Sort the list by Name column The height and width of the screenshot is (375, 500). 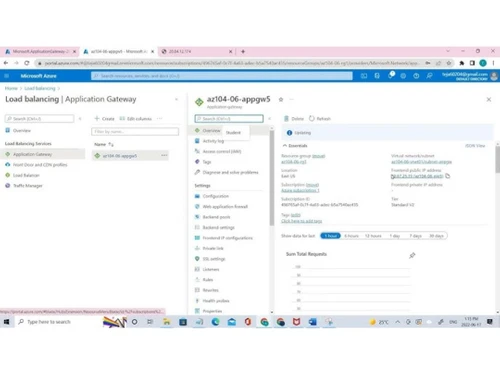point(104,144)
